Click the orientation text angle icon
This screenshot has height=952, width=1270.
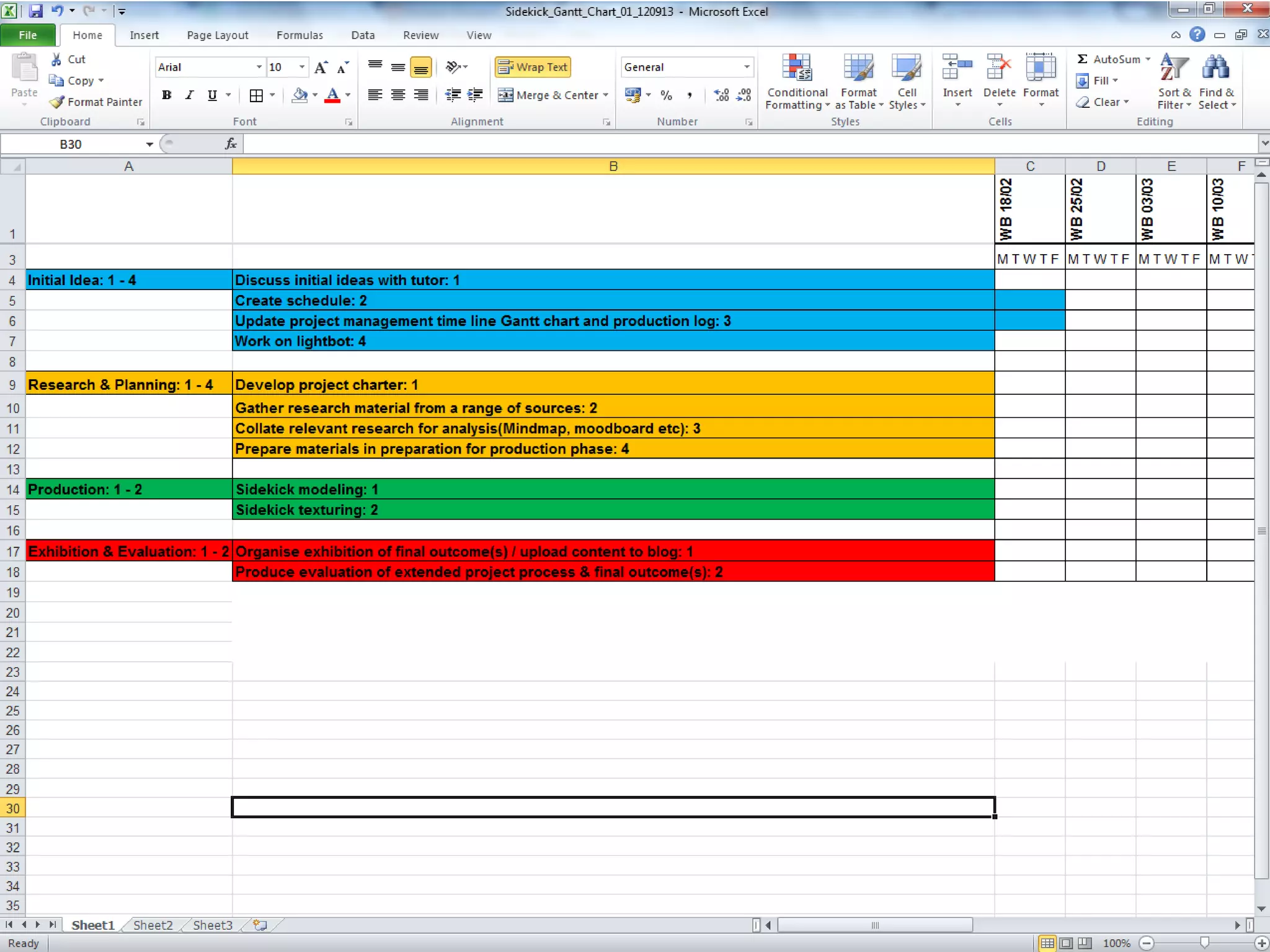(x=454, y=67)
